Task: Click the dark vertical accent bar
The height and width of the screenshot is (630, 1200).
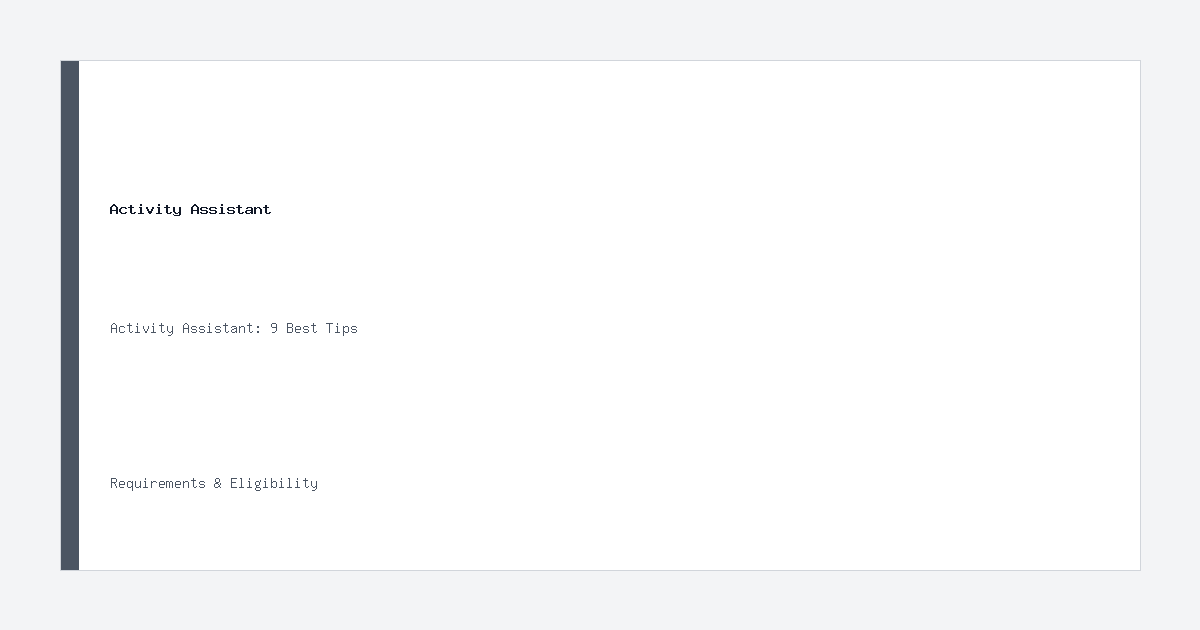Action: [x=70, y=315]
